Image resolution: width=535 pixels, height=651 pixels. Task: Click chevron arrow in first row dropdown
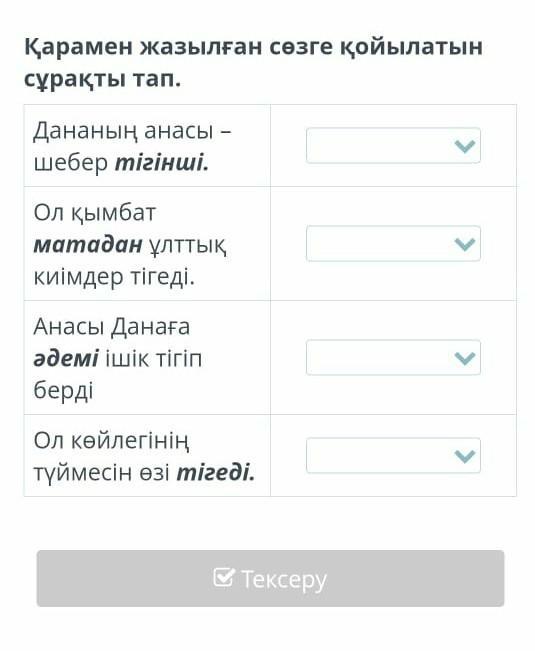[464, 146]
